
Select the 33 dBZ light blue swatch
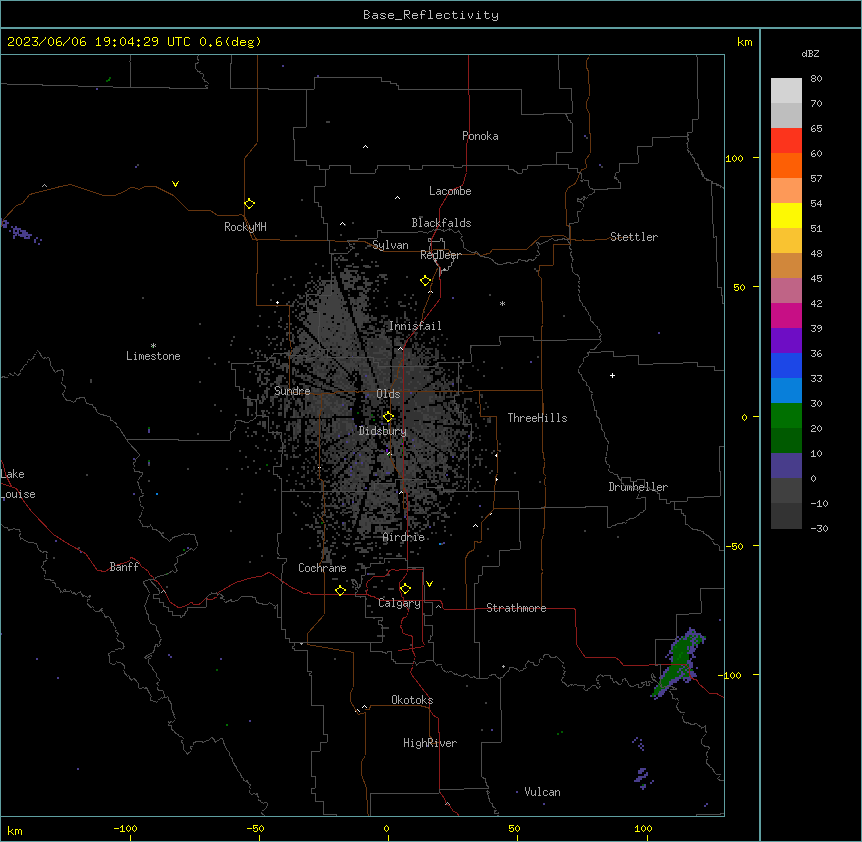(786, 390)
